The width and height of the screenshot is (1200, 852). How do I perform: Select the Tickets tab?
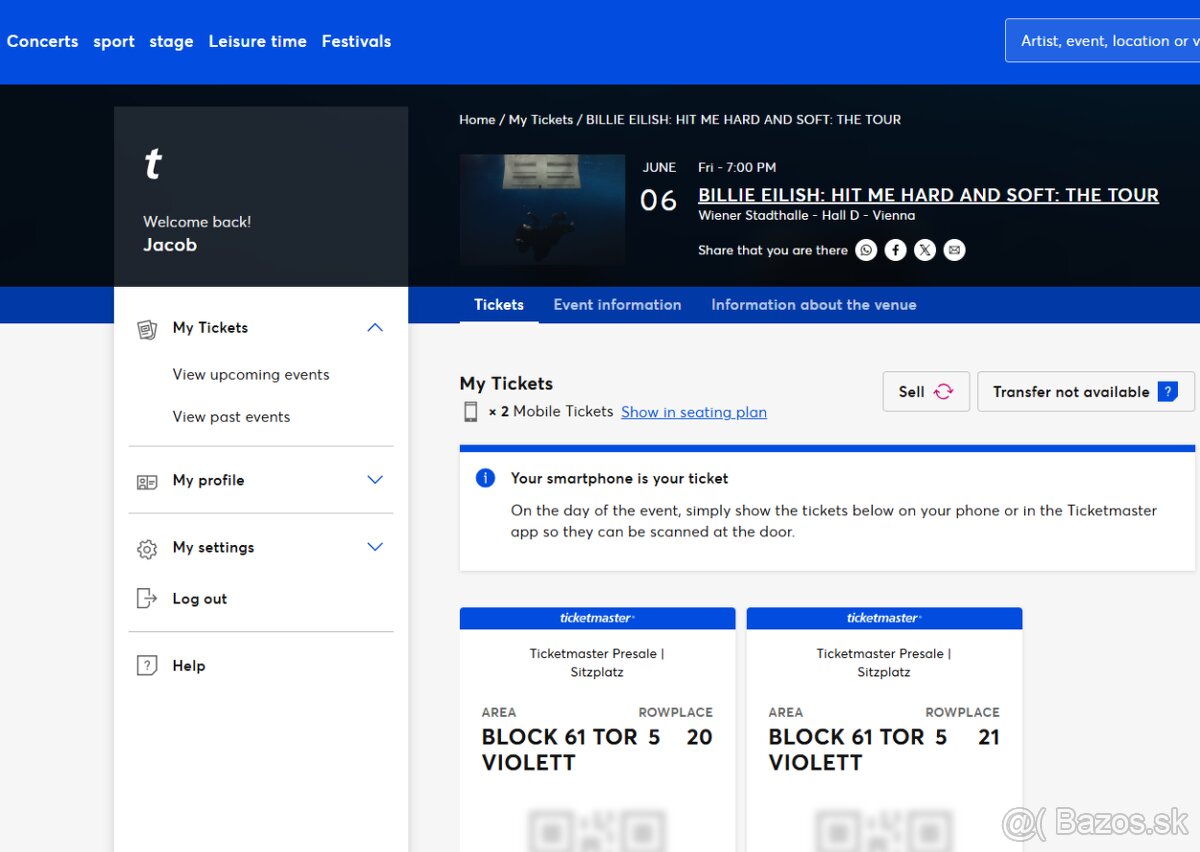click(499, 305)
